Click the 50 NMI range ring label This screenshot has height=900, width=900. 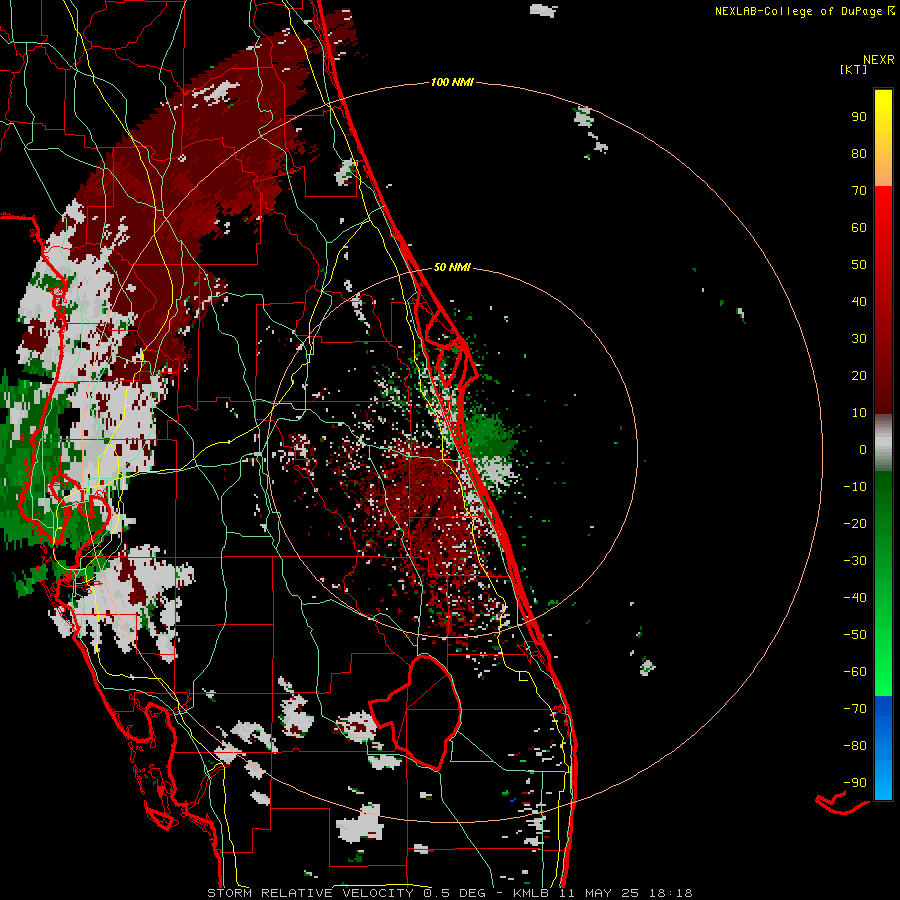click(x=452, y=267)
